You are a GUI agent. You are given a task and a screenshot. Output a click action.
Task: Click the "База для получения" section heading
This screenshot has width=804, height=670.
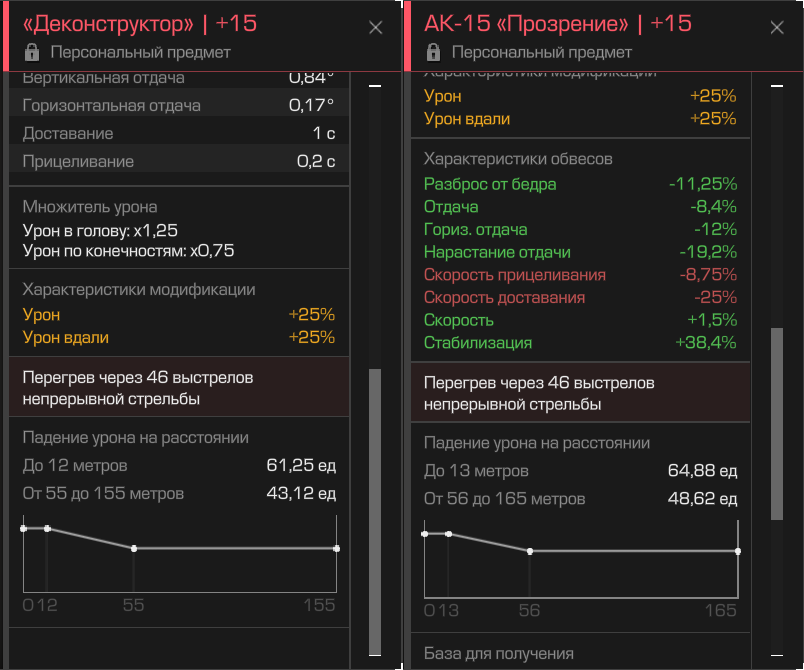coord(499,653)
